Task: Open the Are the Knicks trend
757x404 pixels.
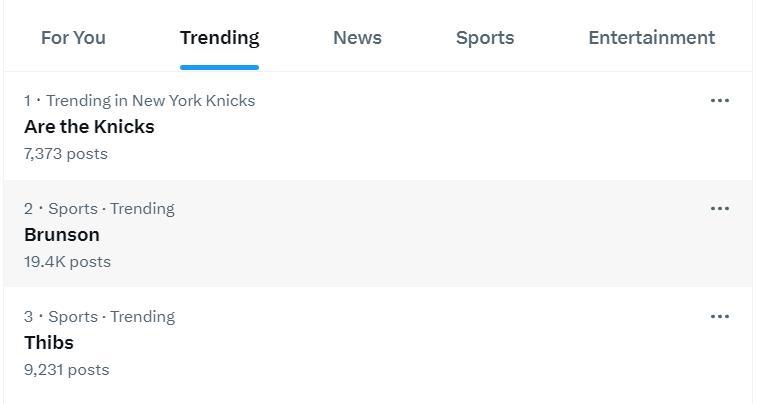Action: [x=89, y=127]
